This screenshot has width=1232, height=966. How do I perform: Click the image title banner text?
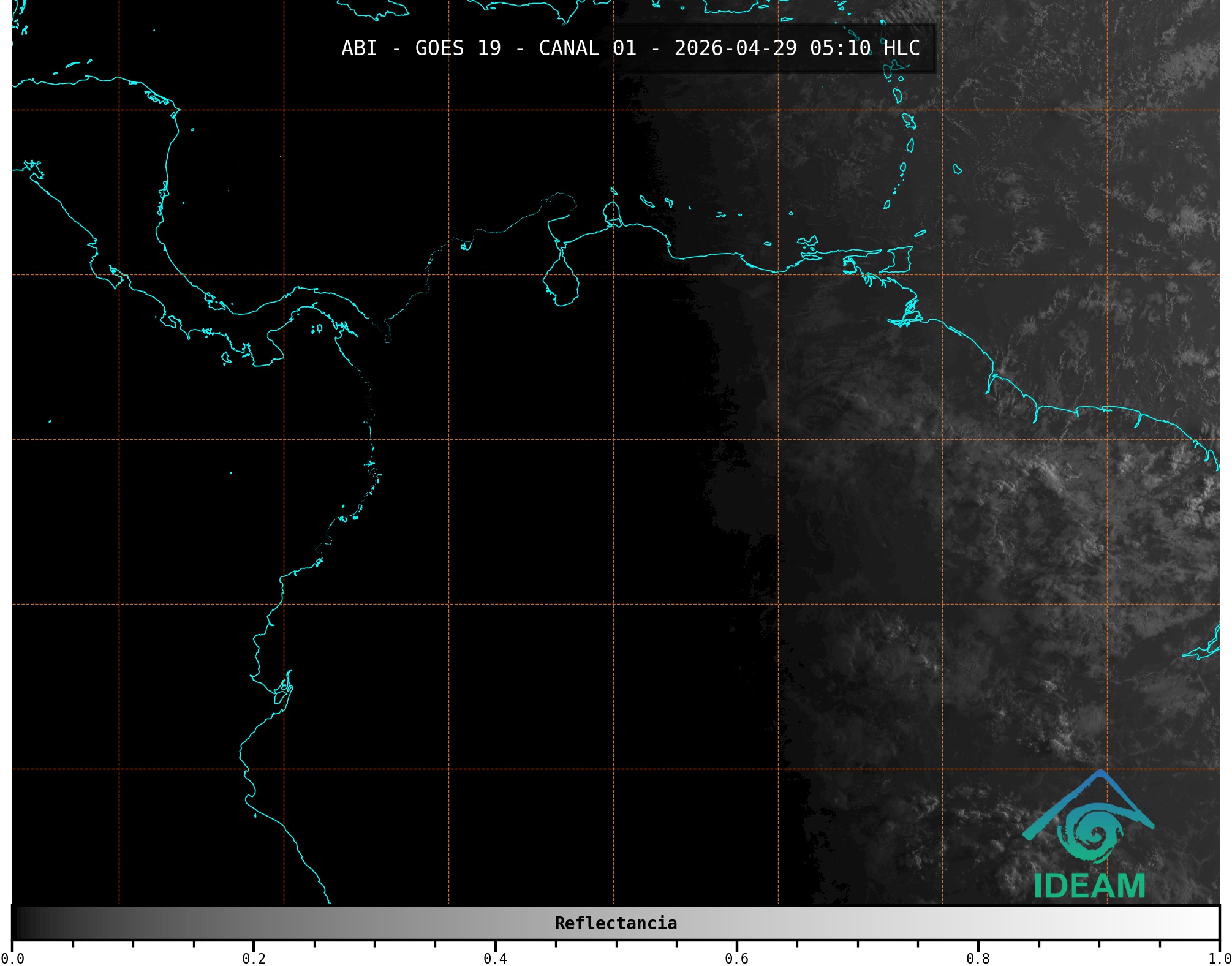click(x=630, y=48)
